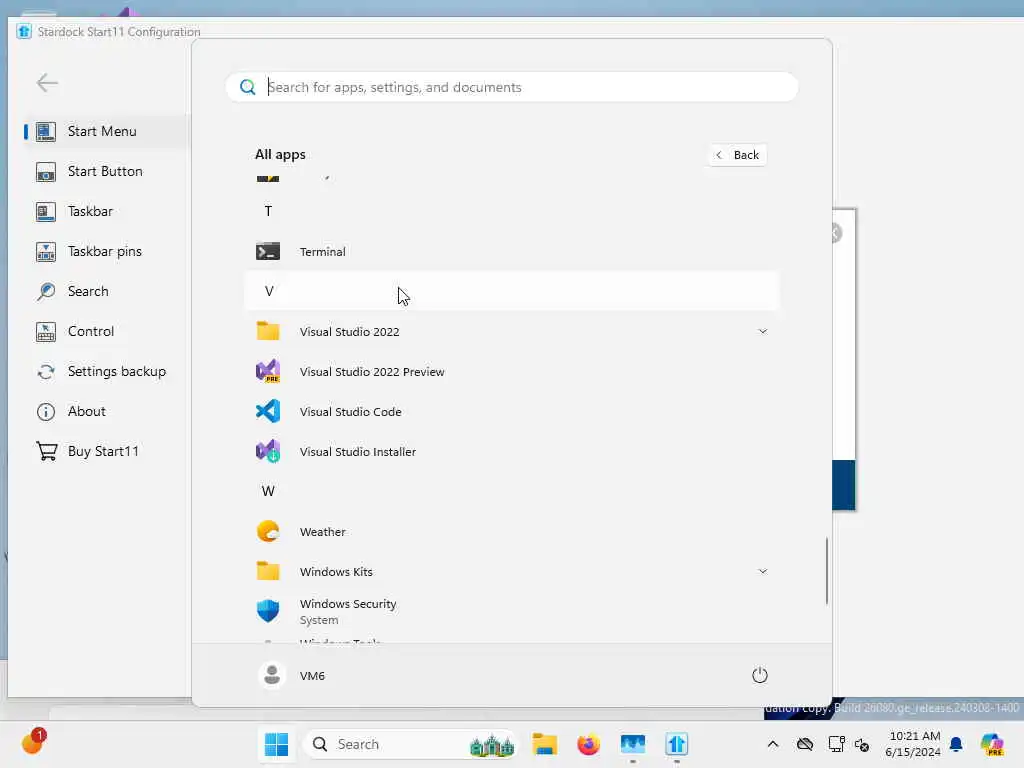The width and height of the screenshot is (1024, 768).
Task: Click the Buy Start11 cart icon
Action: point(46,451)
